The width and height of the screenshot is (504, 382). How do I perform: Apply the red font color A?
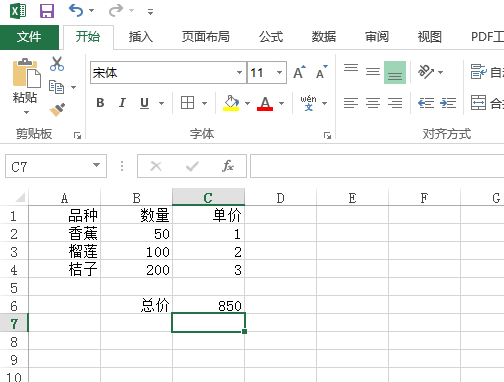(x=265, y=103)
